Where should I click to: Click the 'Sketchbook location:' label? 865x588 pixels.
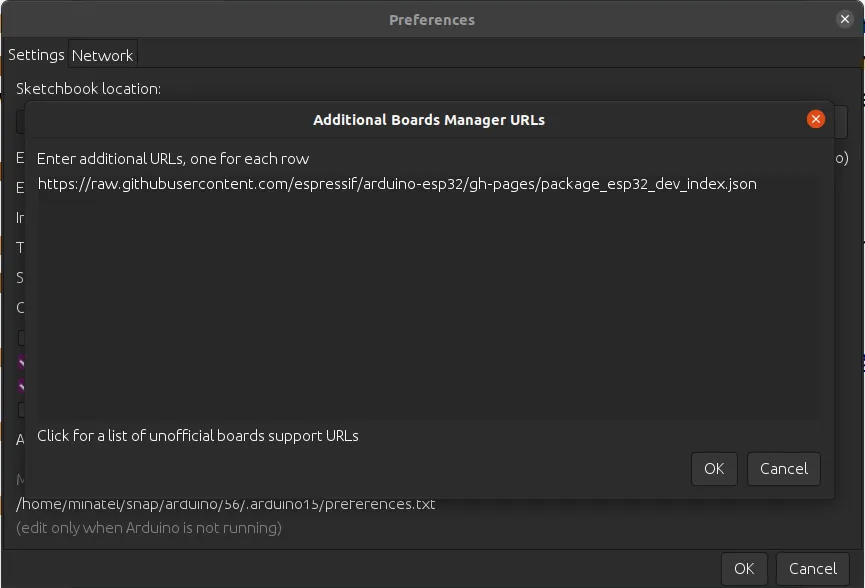pyautogui.click(x=88, y=89)
